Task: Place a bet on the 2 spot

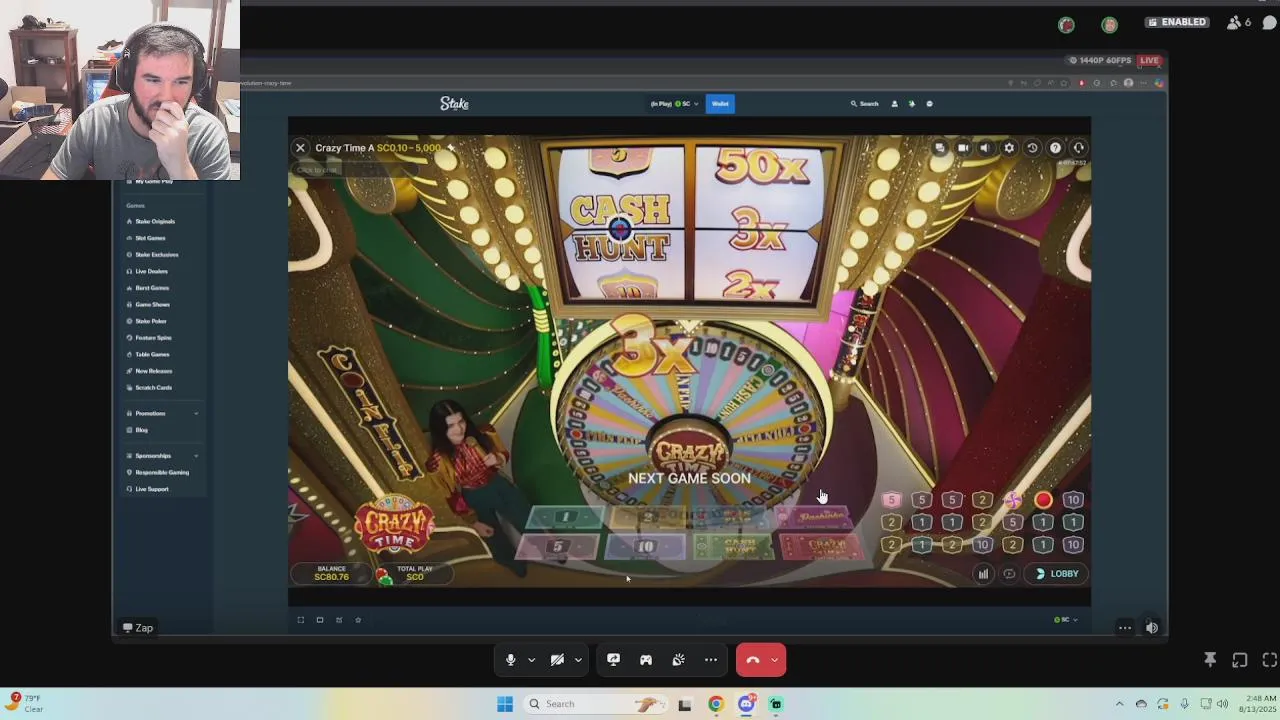Action: [650, 517]
